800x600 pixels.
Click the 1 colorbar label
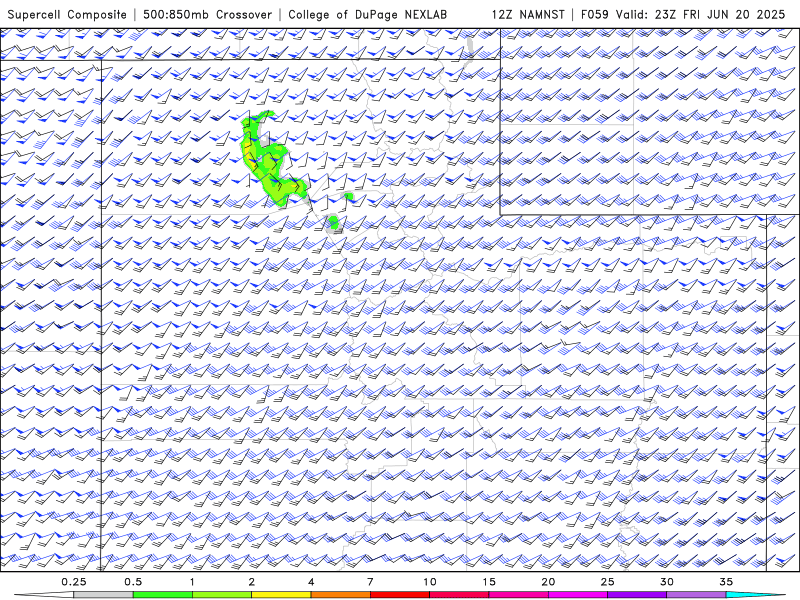tap(192, 582)
